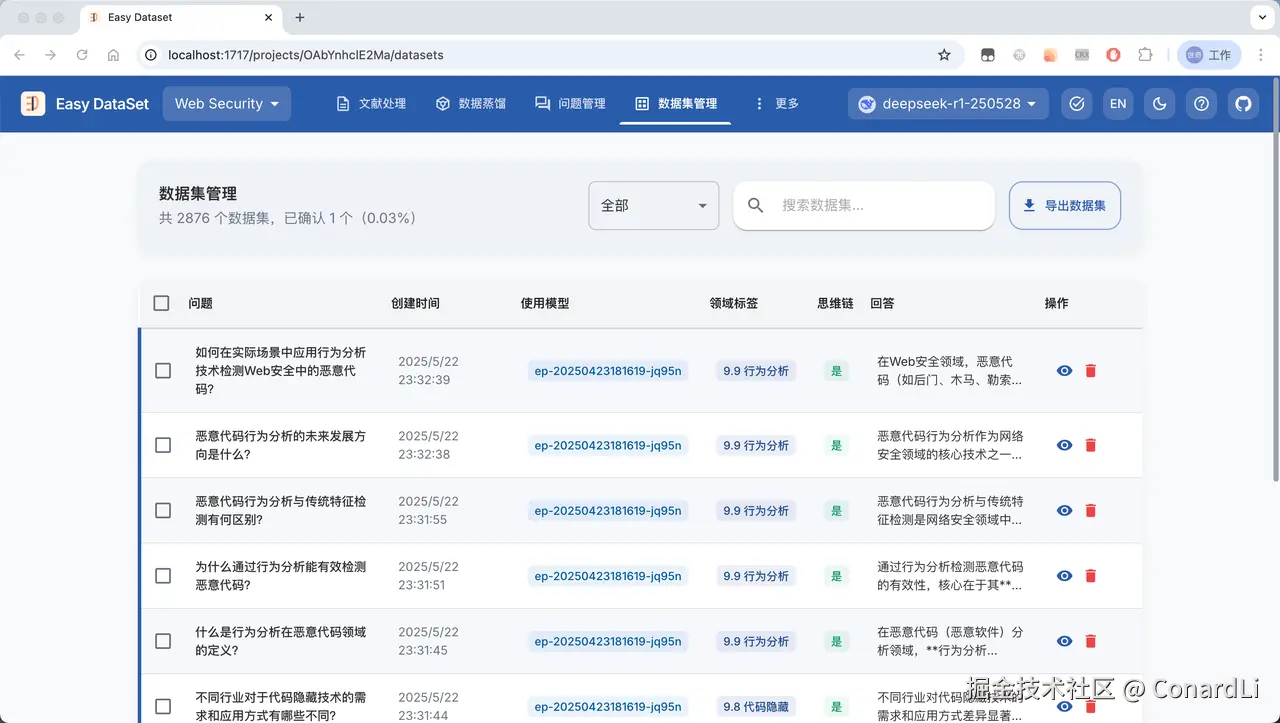The image size is (1280, 723).
Task: Click the 创建时间 column header
Action: click(x=415, y=303)
